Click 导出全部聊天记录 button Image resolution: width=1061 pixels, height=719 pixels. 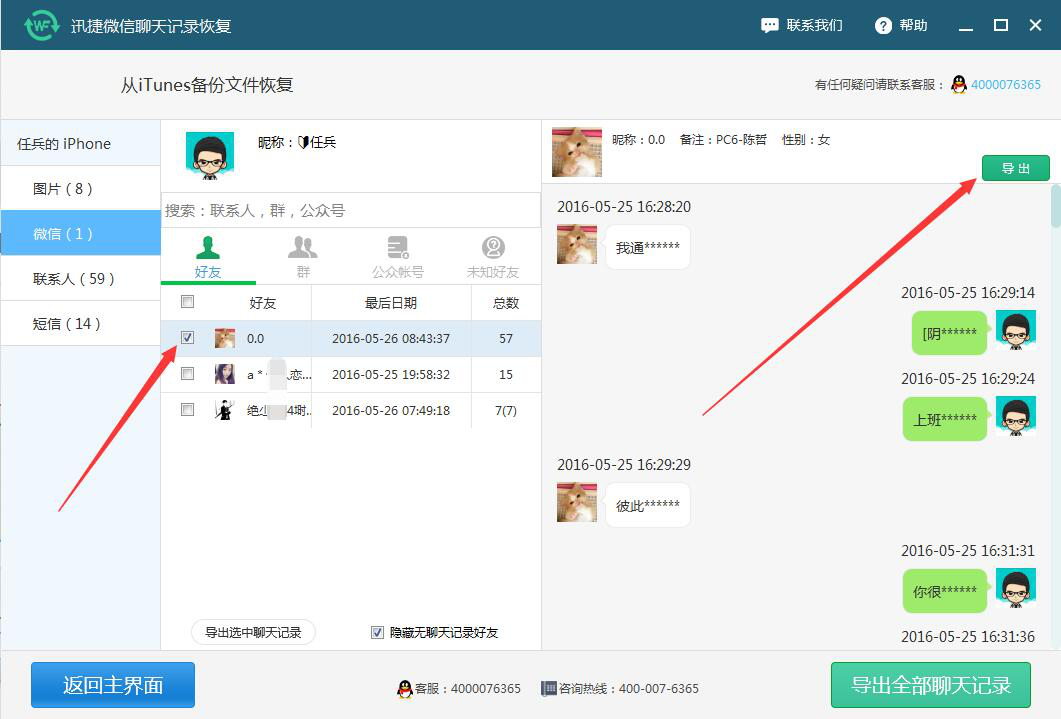[931, 685]
